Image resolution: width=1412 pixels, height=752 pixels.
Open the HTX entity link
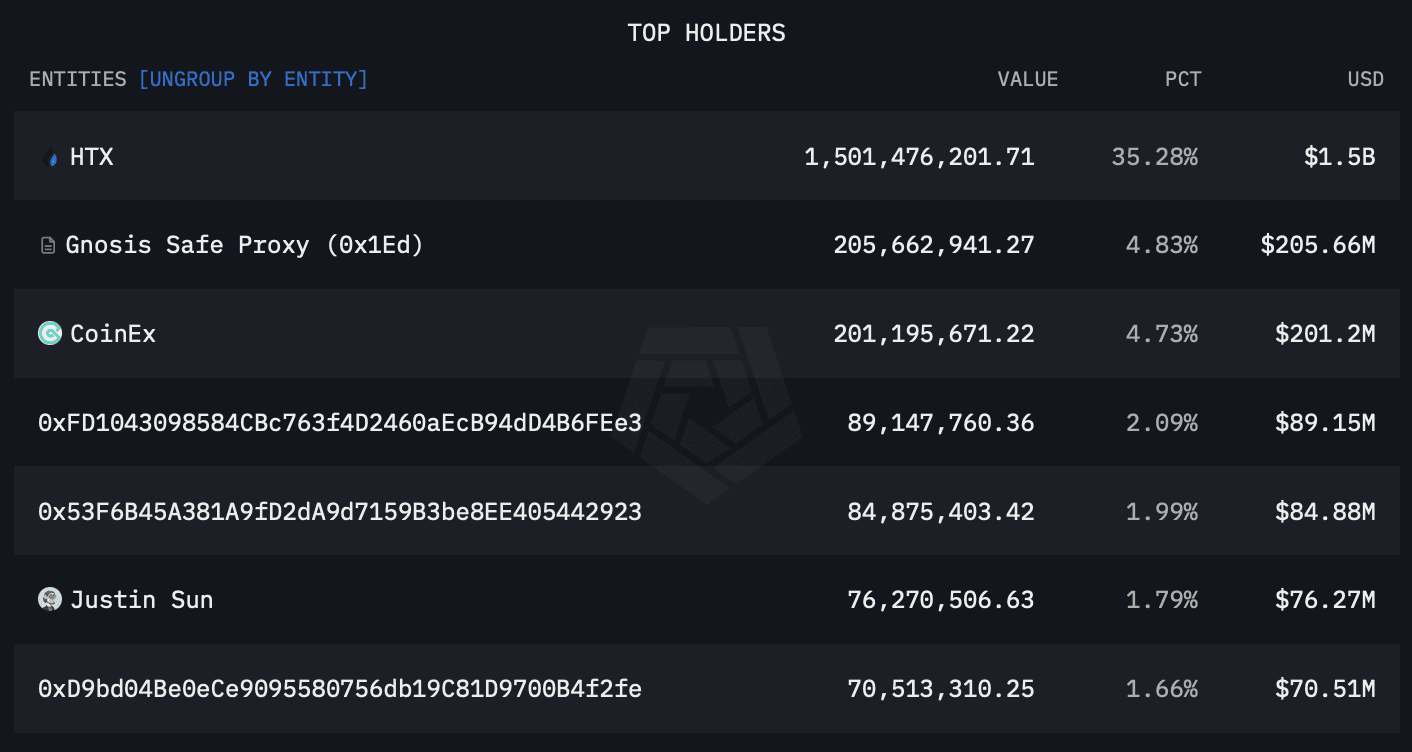92,157
